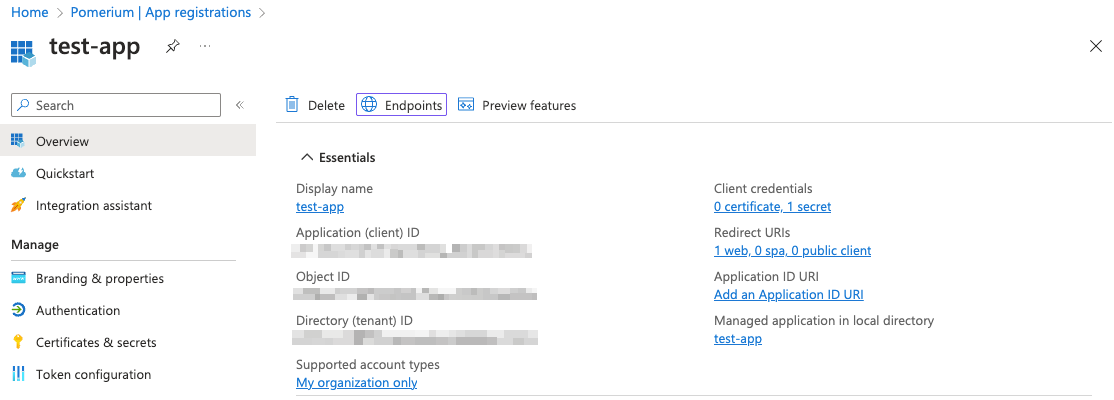Click the Application (client) ID value
Screen dimensions: 1114x400
coord(412,251)
